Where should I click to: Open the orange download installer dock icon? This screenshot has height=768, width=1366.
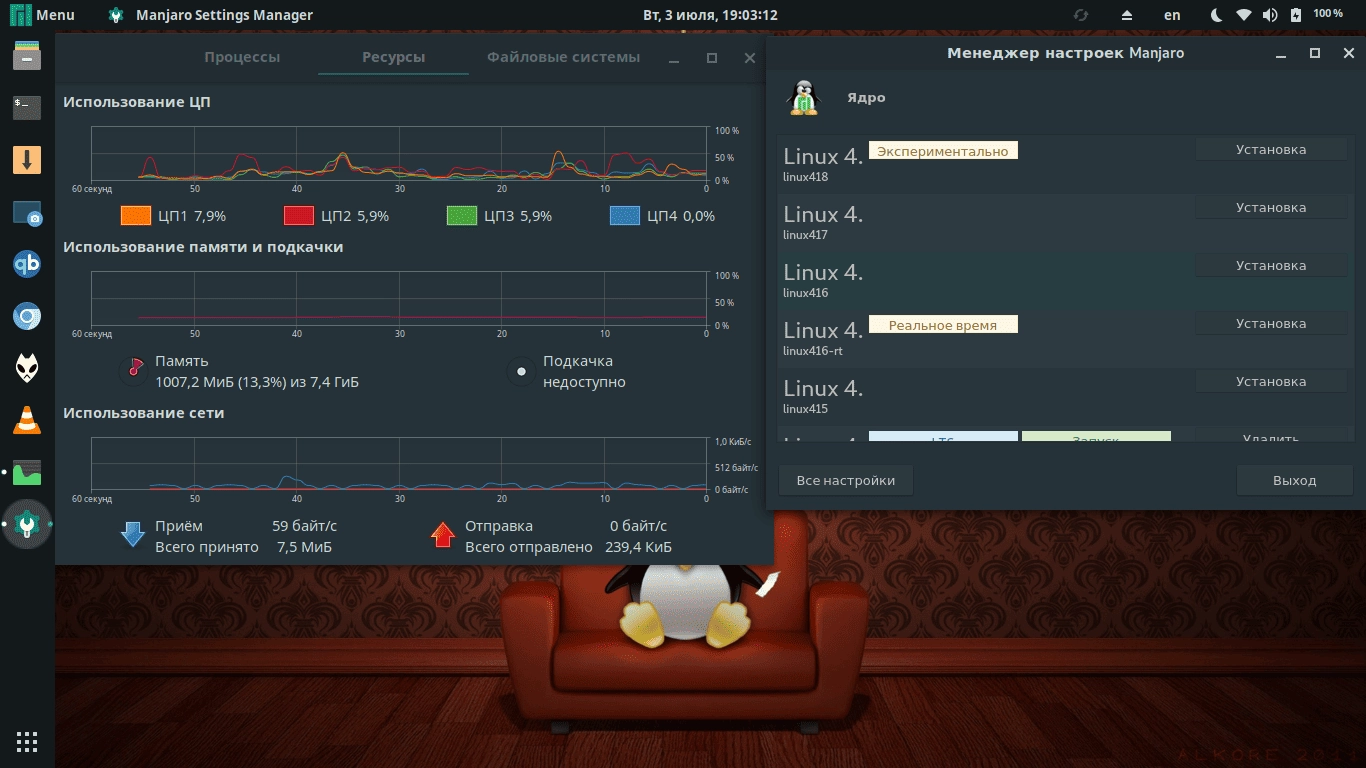27,160
